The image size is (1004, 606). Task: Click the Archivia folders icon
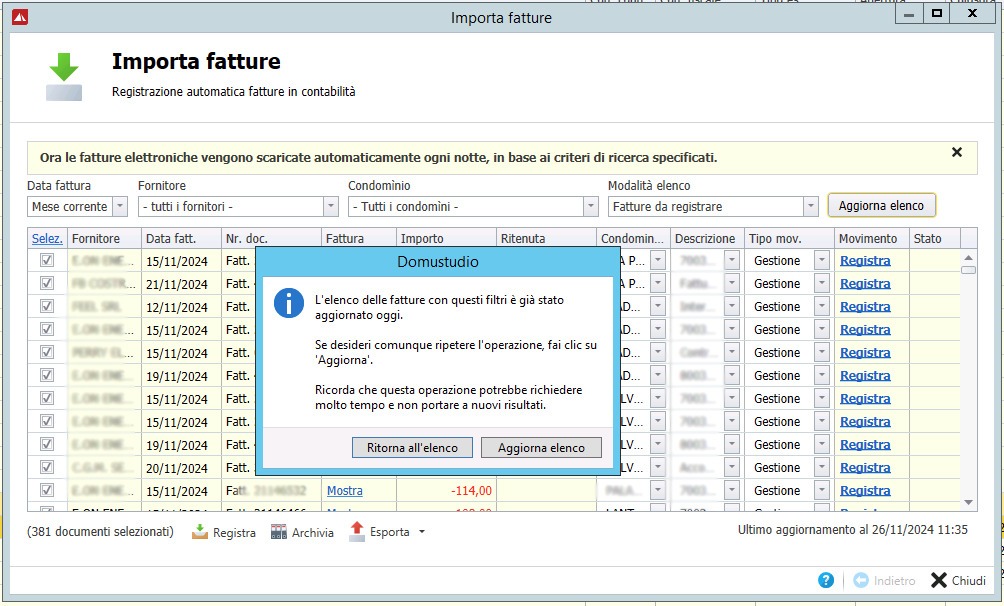[279, 532]
